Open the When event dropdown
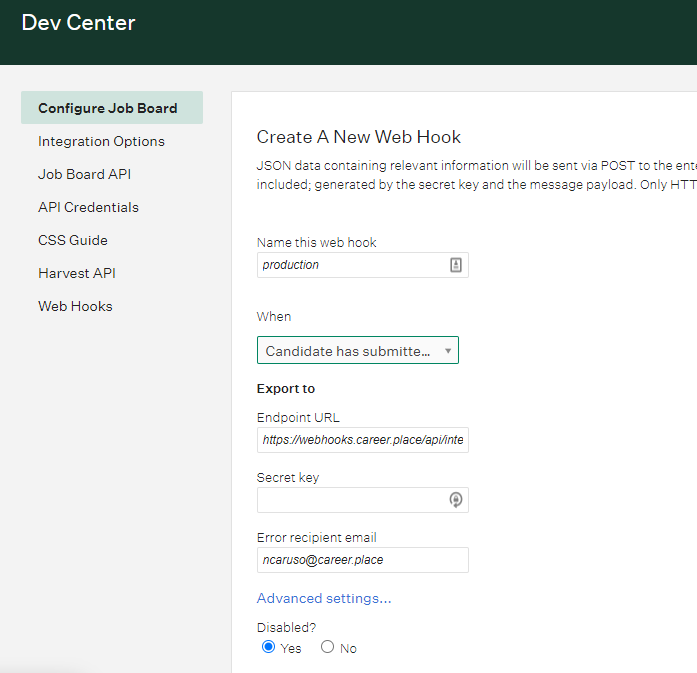Screen dimensions: 697x673 tap(358, 350)
